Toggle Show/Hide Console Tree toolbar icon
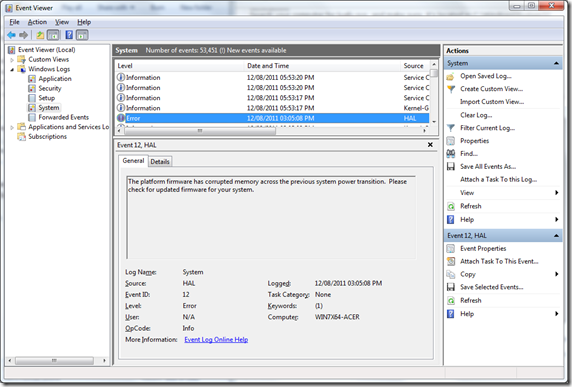Viewport: 572px width, 387px height. (53, 35)
